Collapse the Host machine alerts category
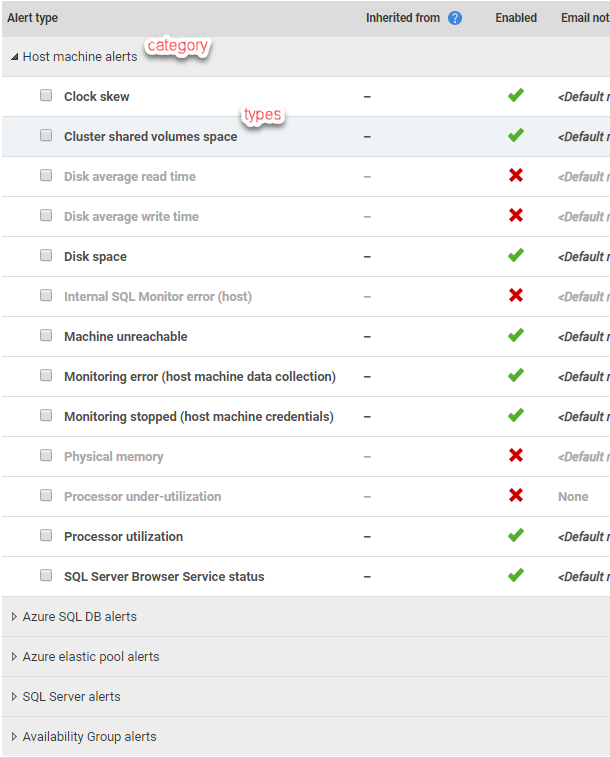610x757 pixels. pos(14,57)
